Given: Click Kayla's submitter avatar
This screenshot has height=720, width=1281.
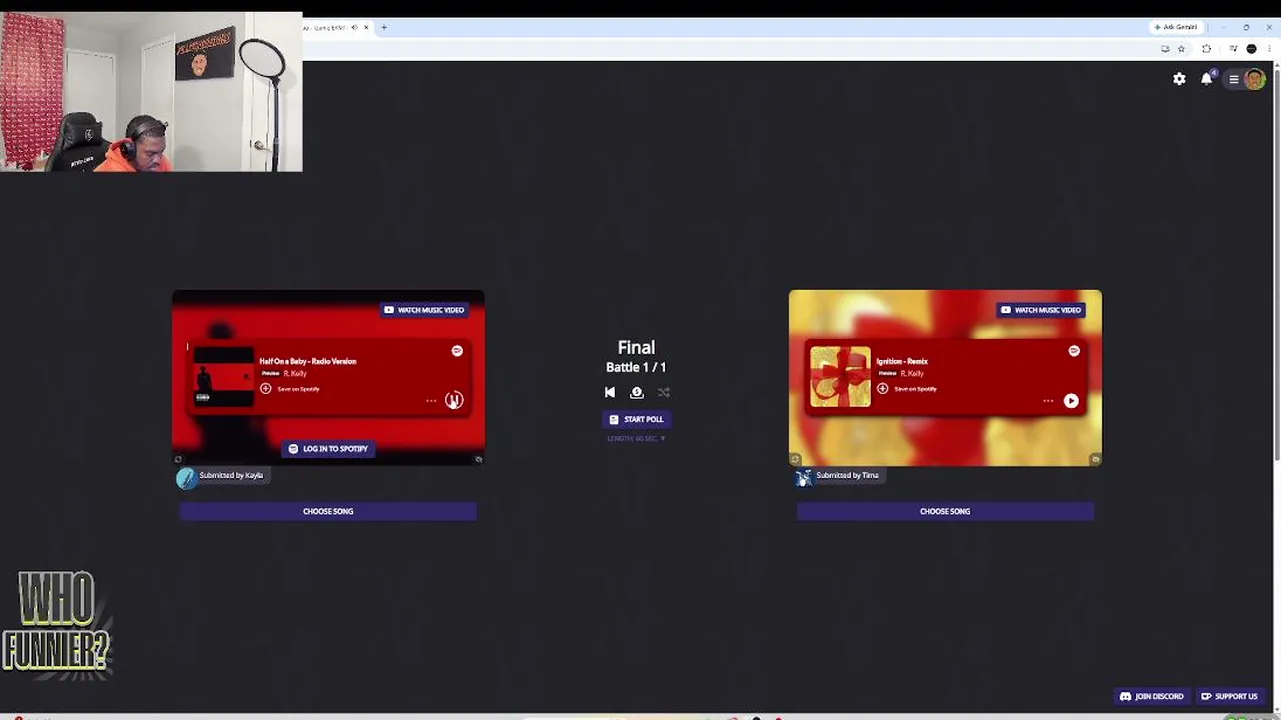Looking at the screenshot, I should click(186, 478).
